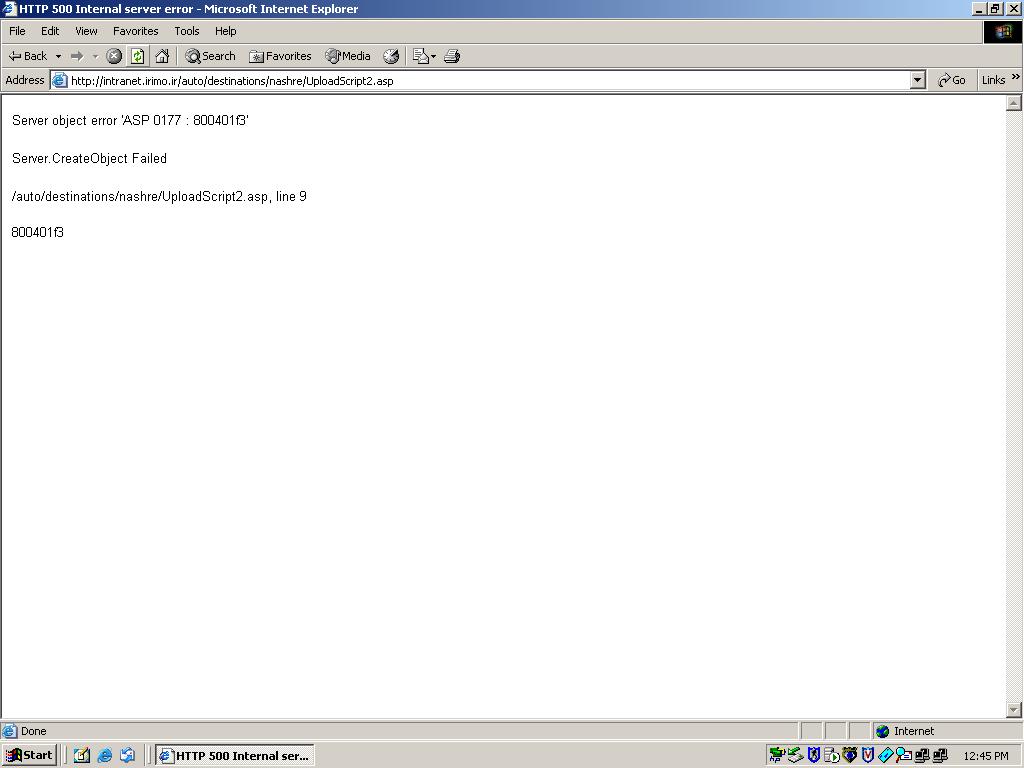
Task: Click the page icon in the address bar
Action: 59,80
